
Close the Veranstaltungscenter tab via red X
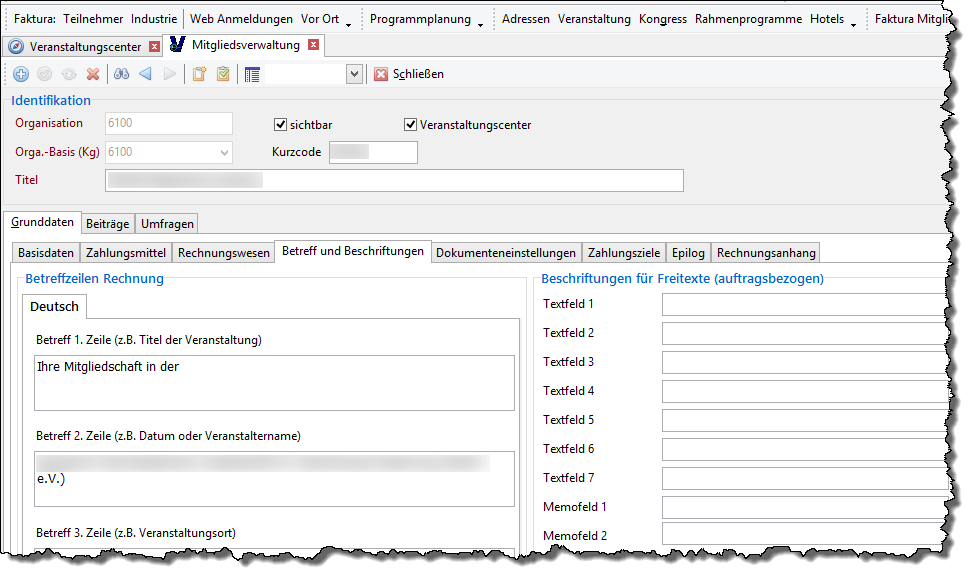pos(153,46)
